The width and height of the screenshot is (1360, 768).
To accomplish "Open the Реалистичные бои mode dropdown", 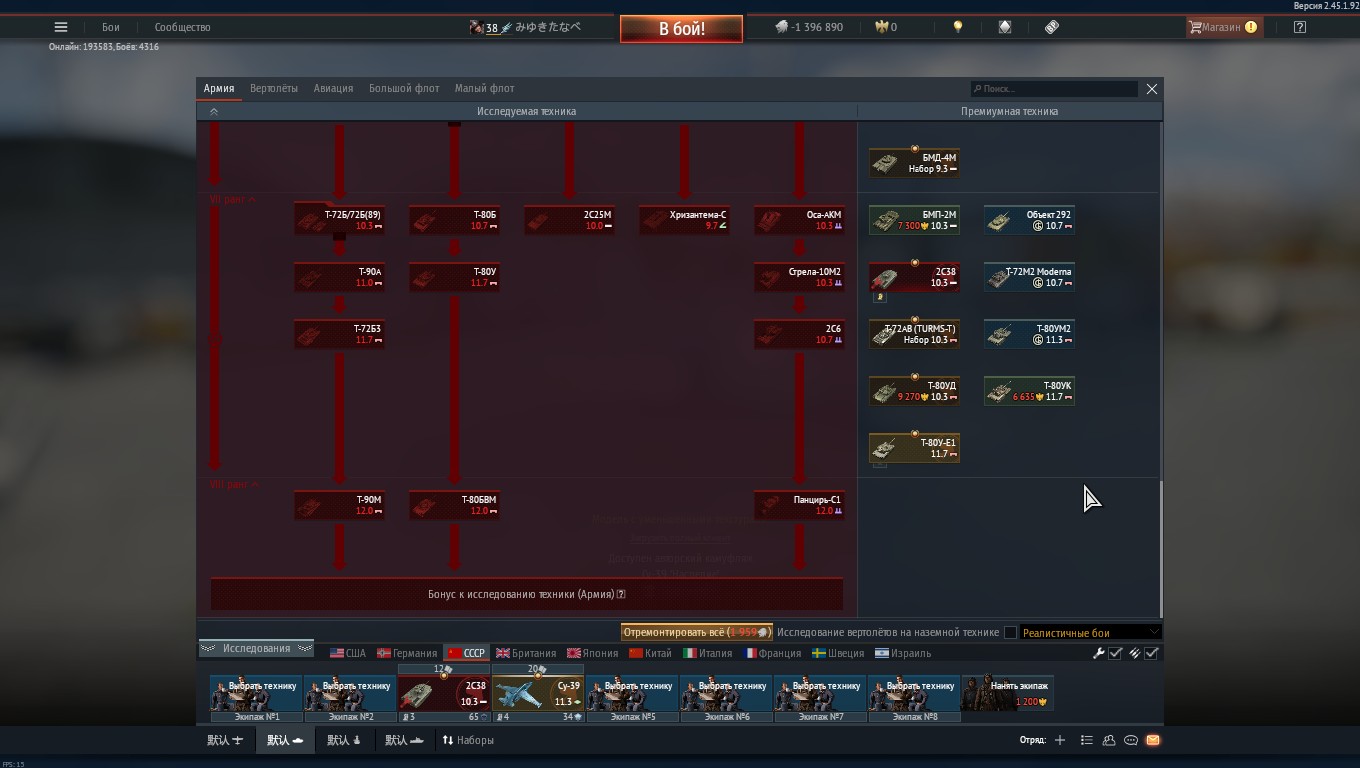I will [x=1090, y=632].
